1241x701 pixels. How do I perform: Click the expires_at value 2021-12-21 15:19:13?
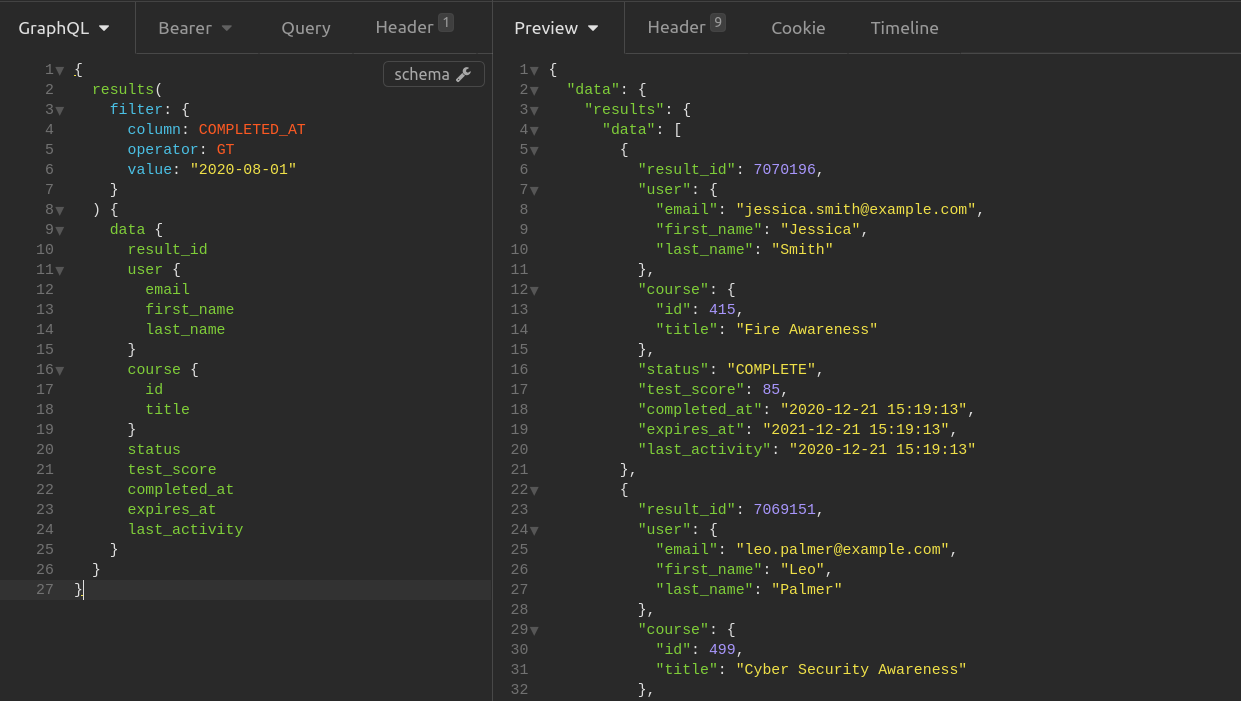(x=856, y=429)
